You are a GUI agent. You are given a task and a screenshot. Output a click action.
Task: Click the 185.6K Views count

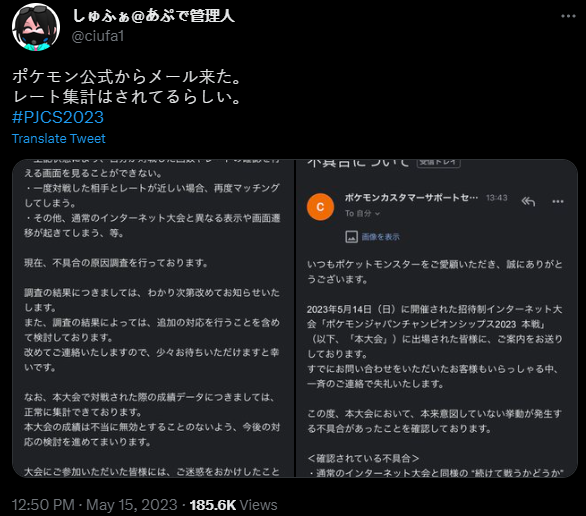(234, 505)
